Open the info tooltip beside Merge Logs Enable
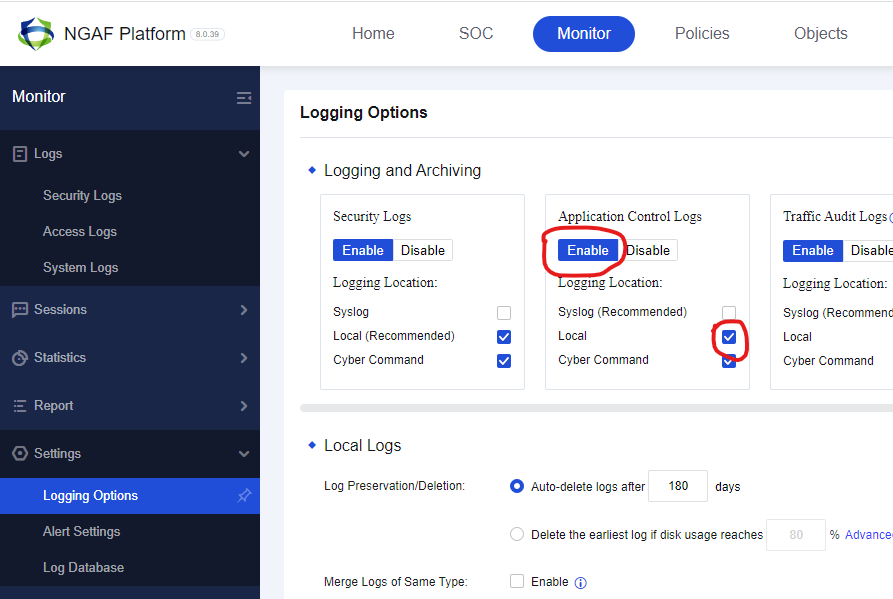 pos(581,581)
